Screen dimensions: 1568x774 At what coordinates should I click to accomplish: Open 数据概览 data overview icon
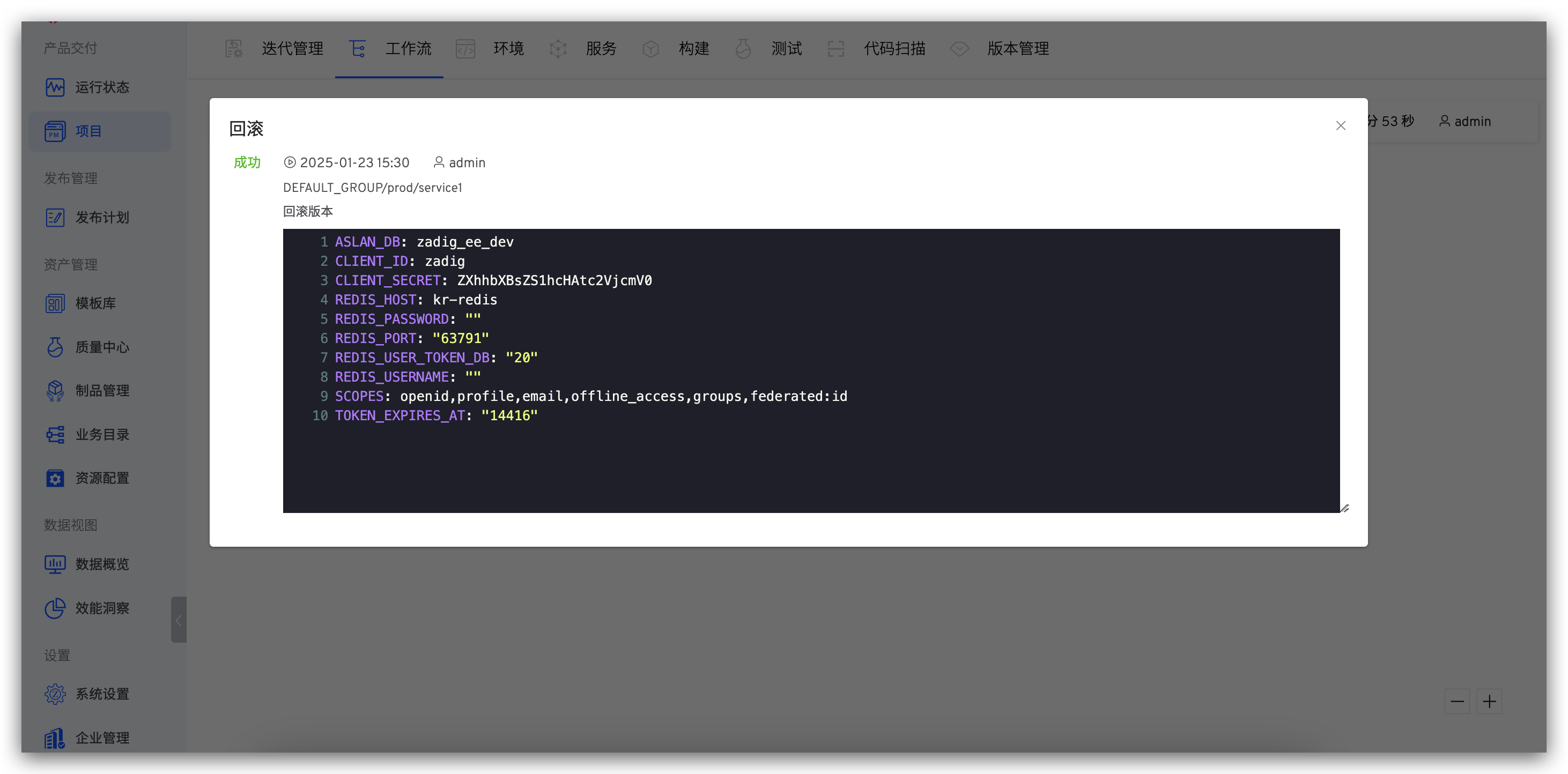(x=55, y=564)
